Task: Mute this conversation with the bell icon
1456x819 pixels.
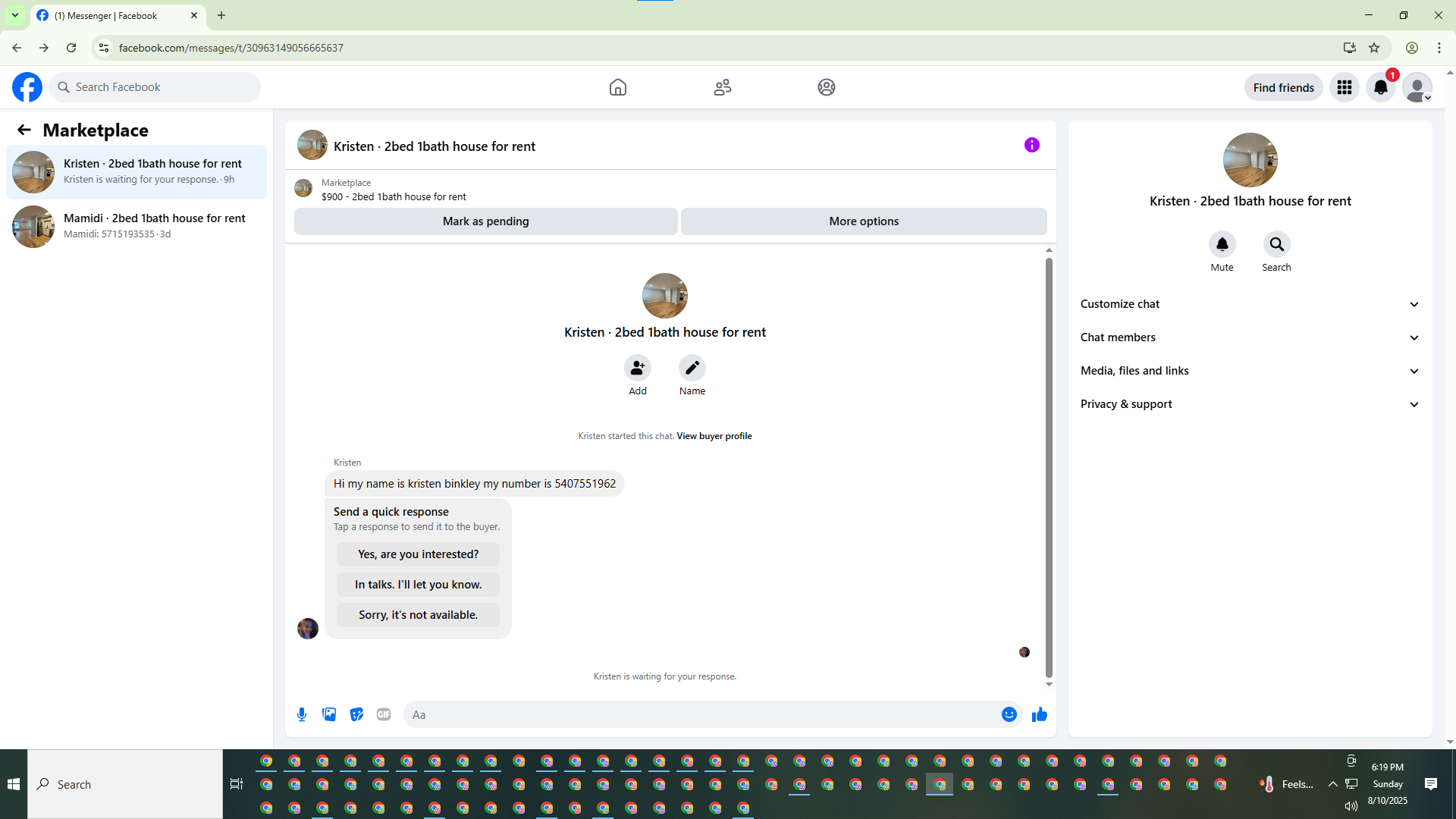Action: (x=1222, y=244)
